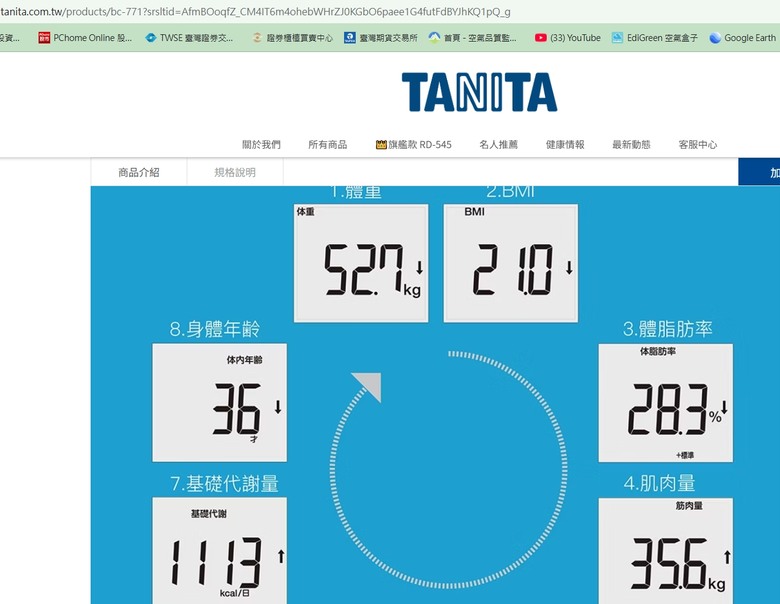Image resolution: width=780 pixels, height=604 pixels.
Task: Open the Google Earth bookmark
Action: tap(743, 38)
